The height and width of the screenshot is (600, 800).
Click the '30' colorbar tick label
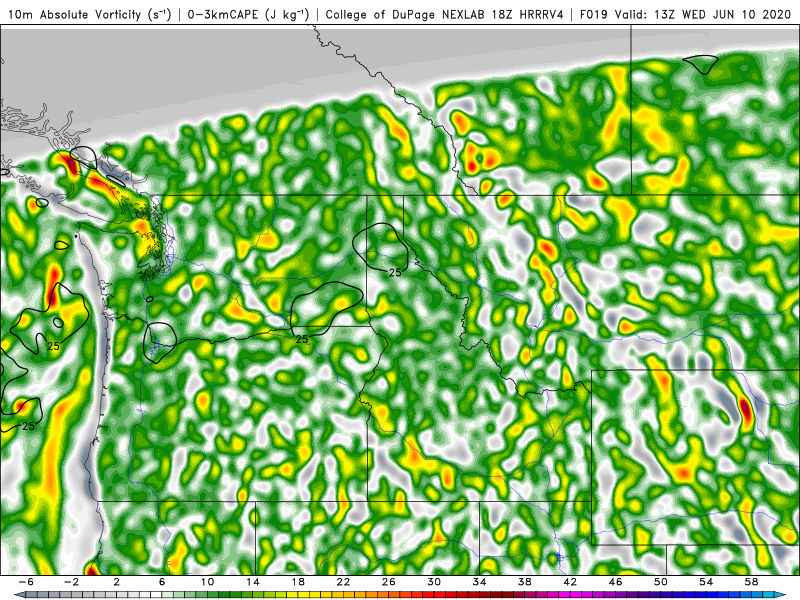pos(434,582)
